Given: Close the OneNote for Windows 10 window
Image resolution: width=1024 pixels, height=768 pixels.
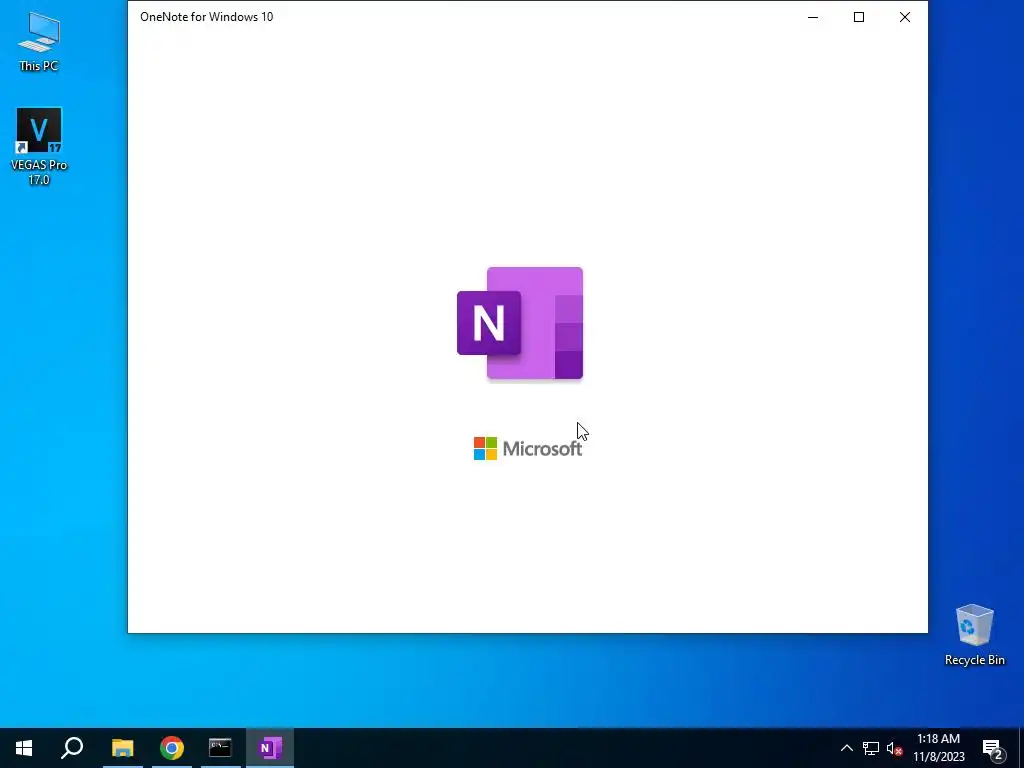Looking at the screenshot, I should coord(904,17).
